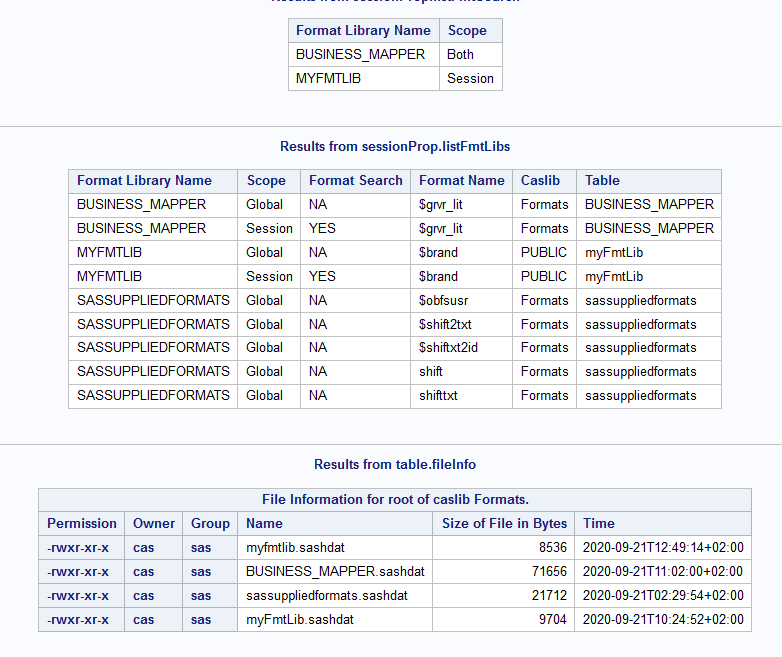Click the Caslib column header
This screenshot has width=782, height=657.
coord(540,181)
